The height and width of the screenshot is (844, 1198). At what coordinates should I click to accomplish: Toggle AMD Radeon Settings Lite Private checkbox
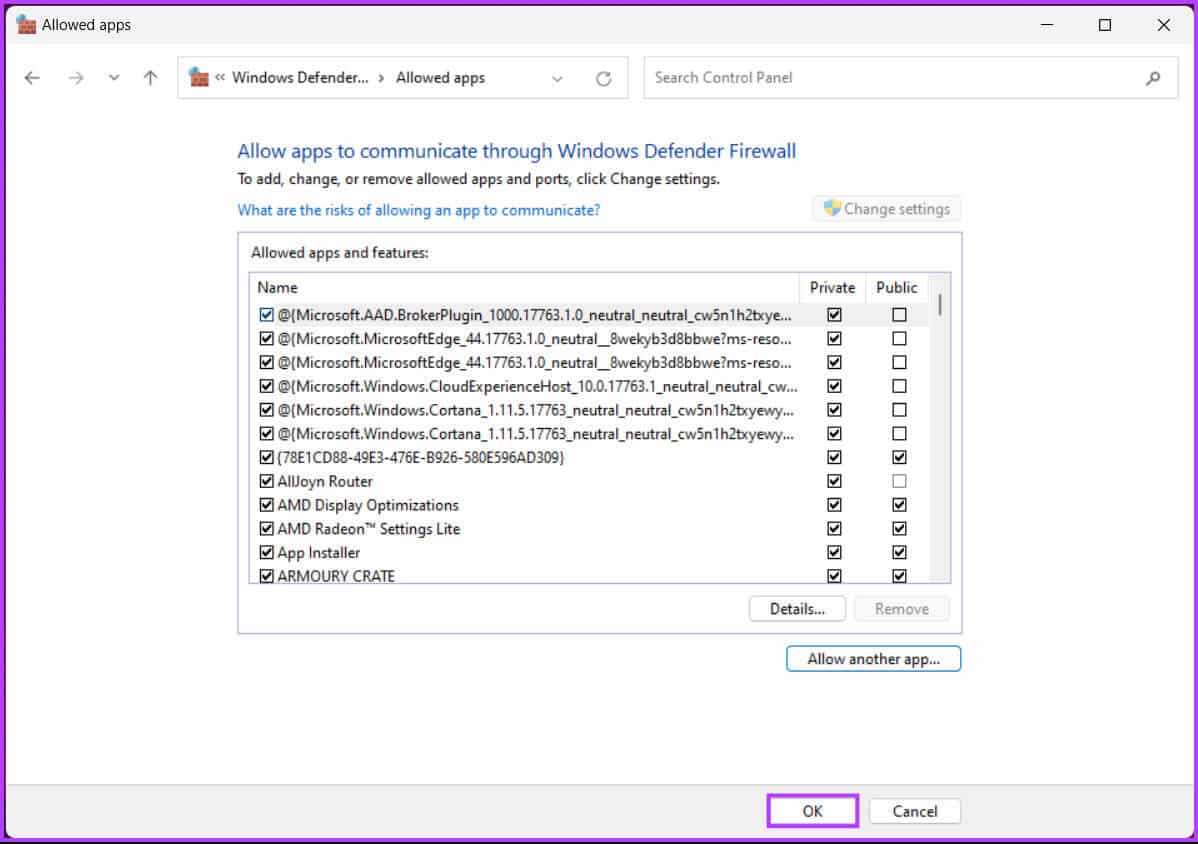pos(834,529)
